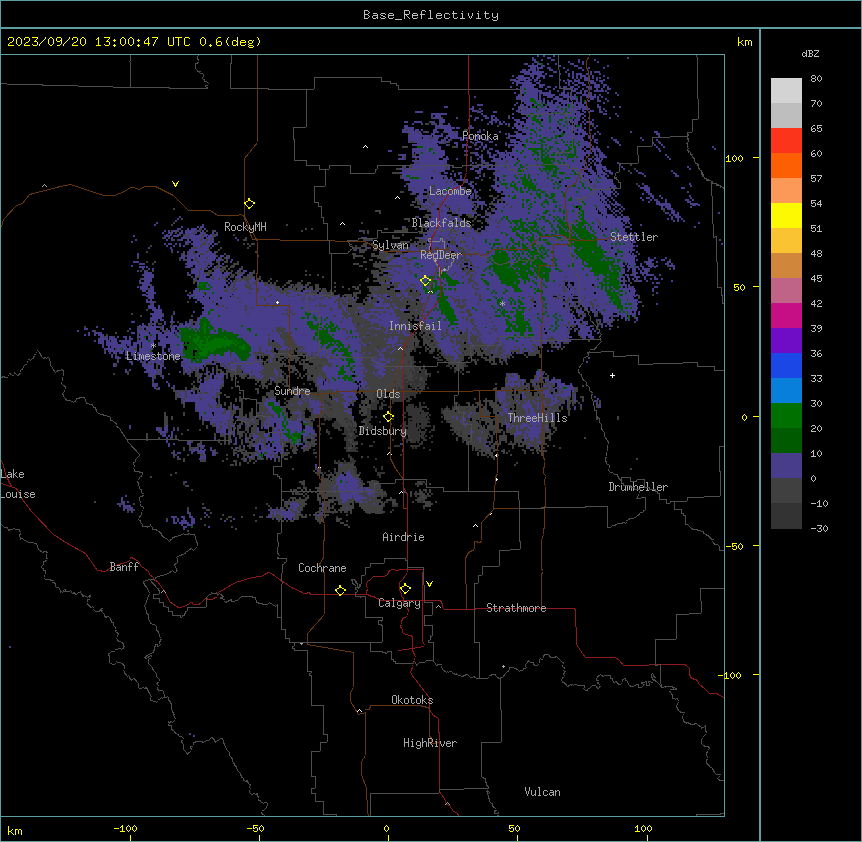The height and width of the screenshot is (842, 862).
Task: Click the Airdrie city label
Action: point(404,537)
